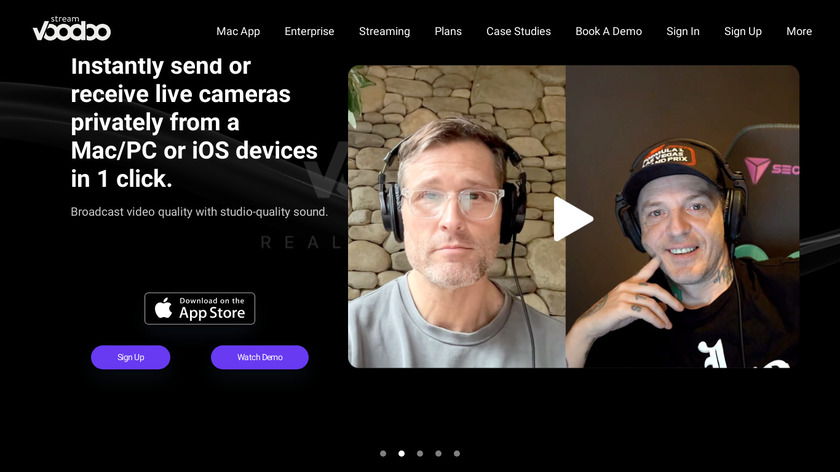View the Plans page
The width and height of the screenshot is (840, 472).
click(448, 32)
